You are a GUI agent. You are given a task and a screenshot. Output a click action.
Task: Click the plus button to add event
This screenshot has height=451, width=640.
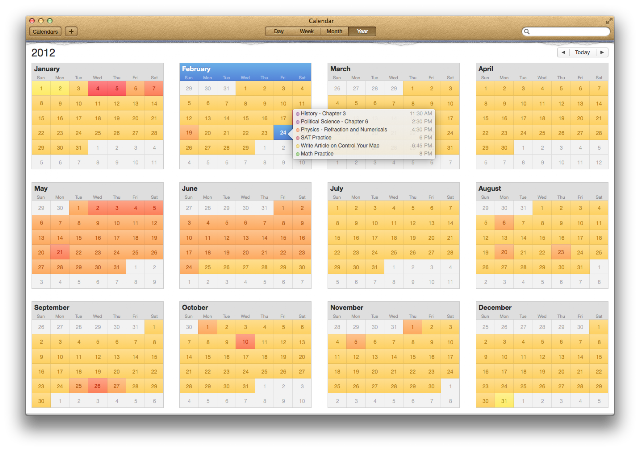(x=71, y=31)
